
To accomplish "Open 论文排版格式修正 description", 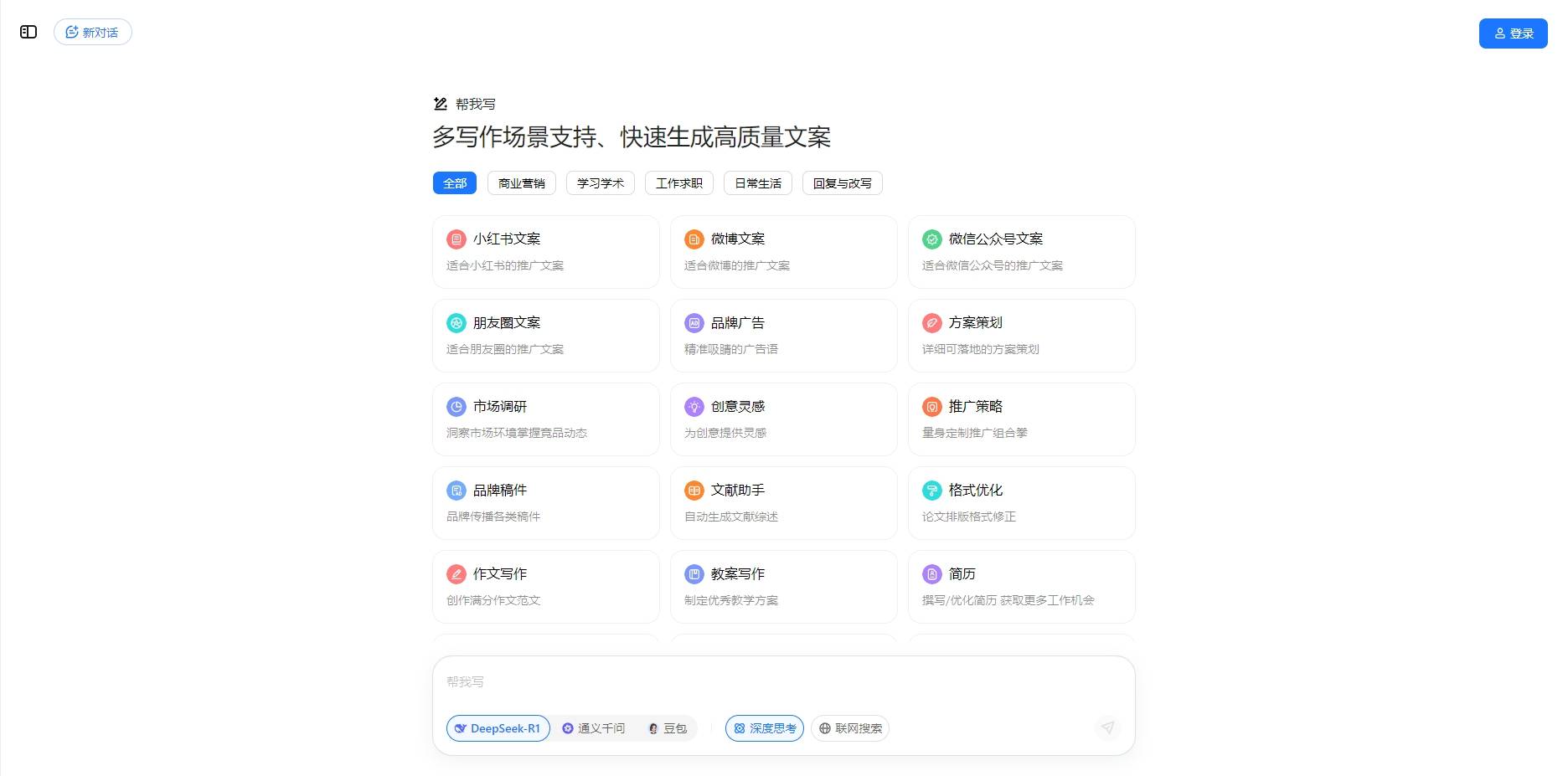I will click(969, 516).
